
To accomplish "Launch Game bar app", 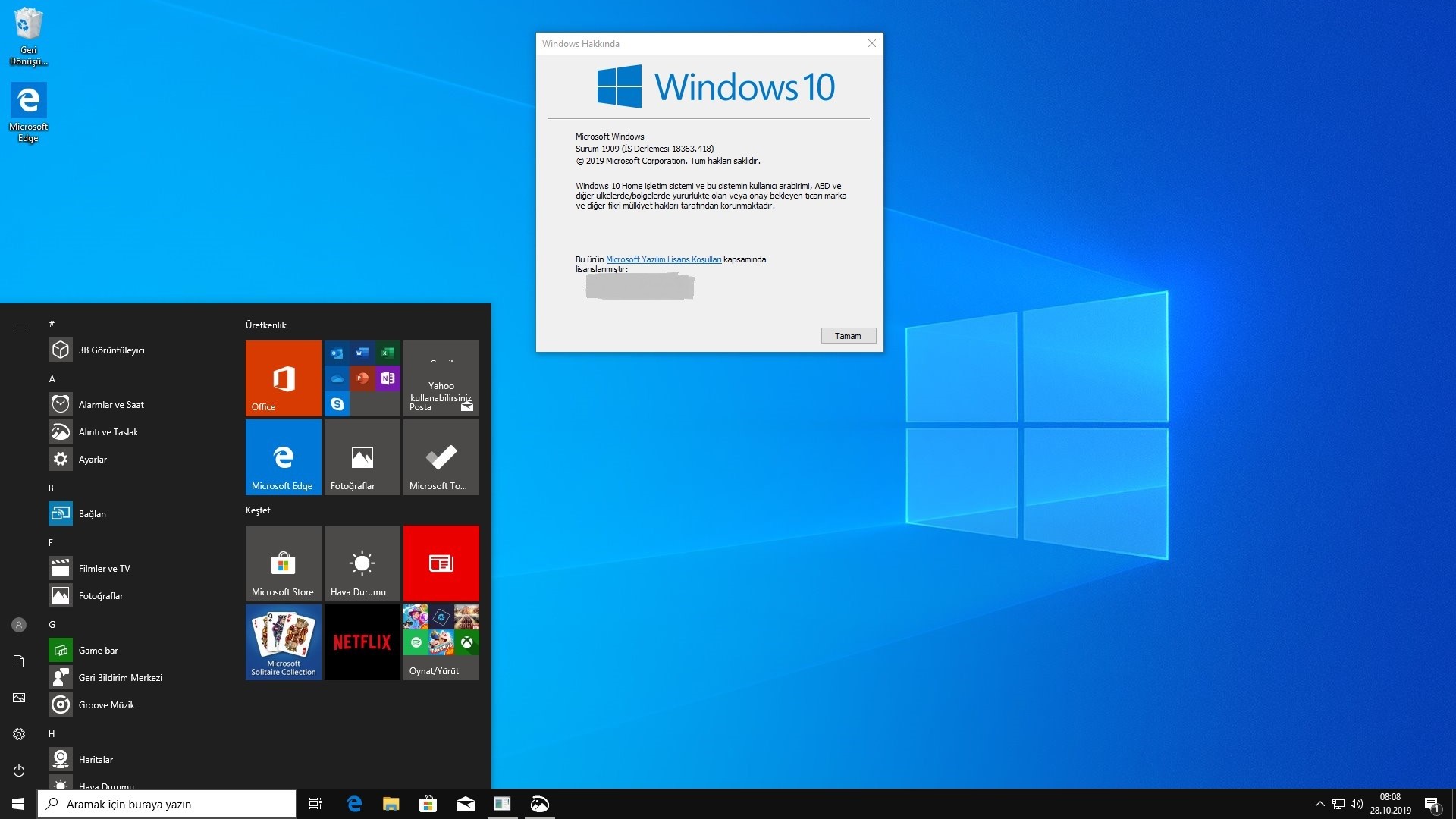I will pyautogui.click(x=136, y=650).
